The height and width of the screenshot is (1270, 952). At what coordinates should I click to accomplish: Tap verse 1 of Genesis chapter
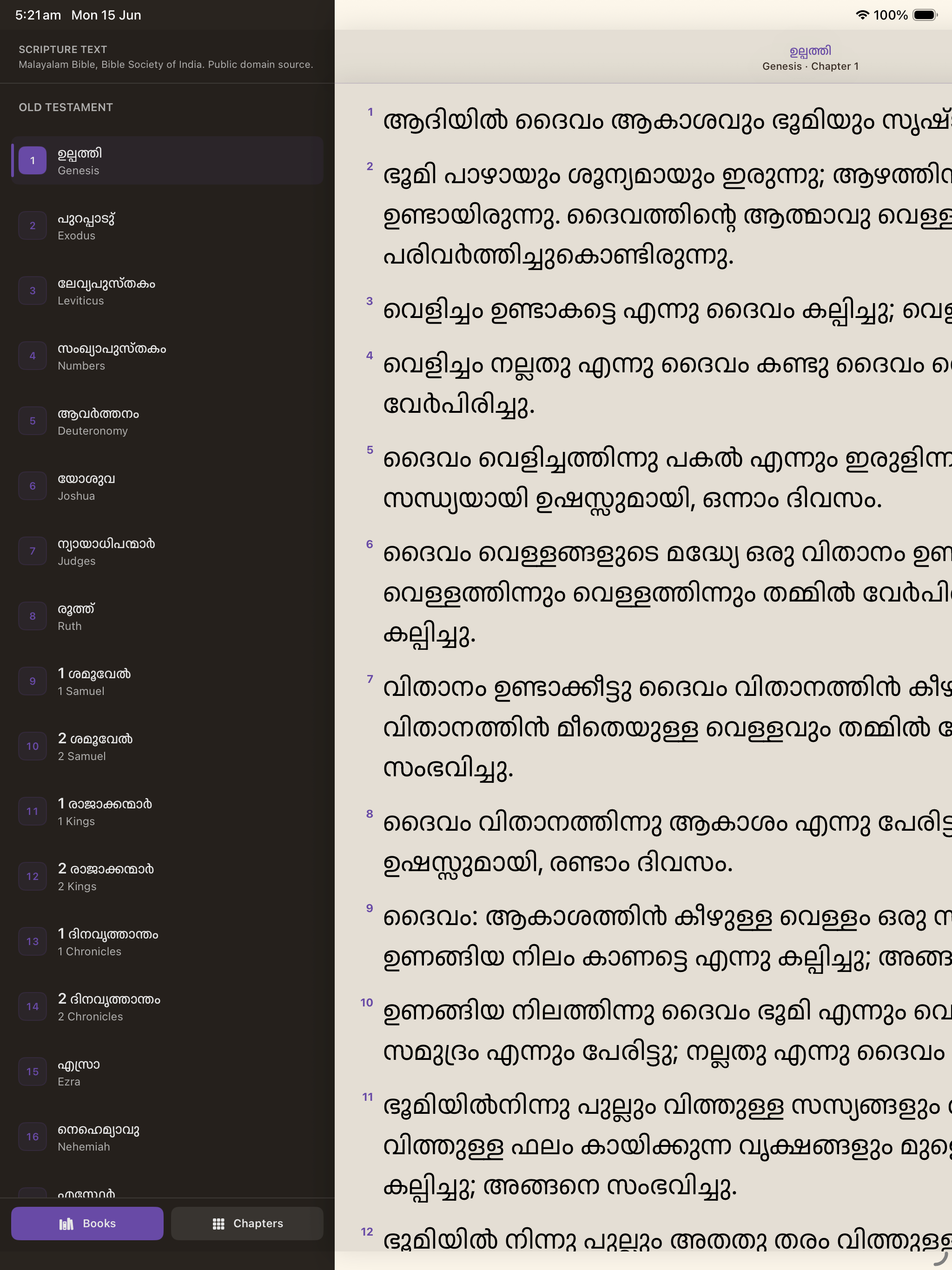click(667, 121)
